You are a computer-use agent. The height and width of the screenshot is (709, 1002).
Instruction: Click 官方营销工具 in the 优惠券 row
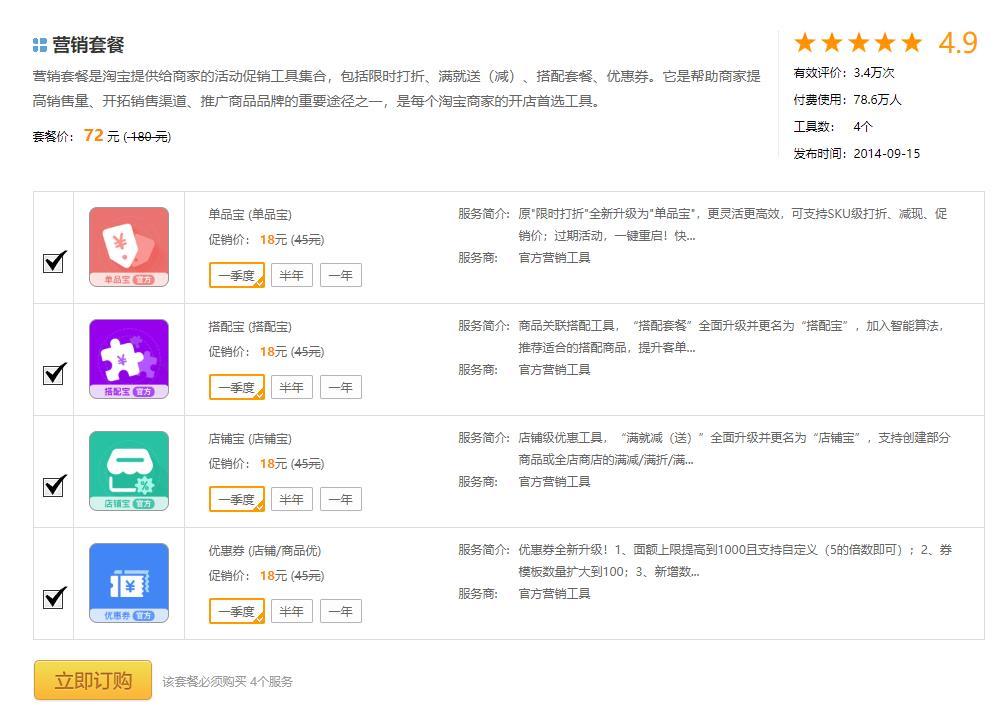click(x=554, y=593)
